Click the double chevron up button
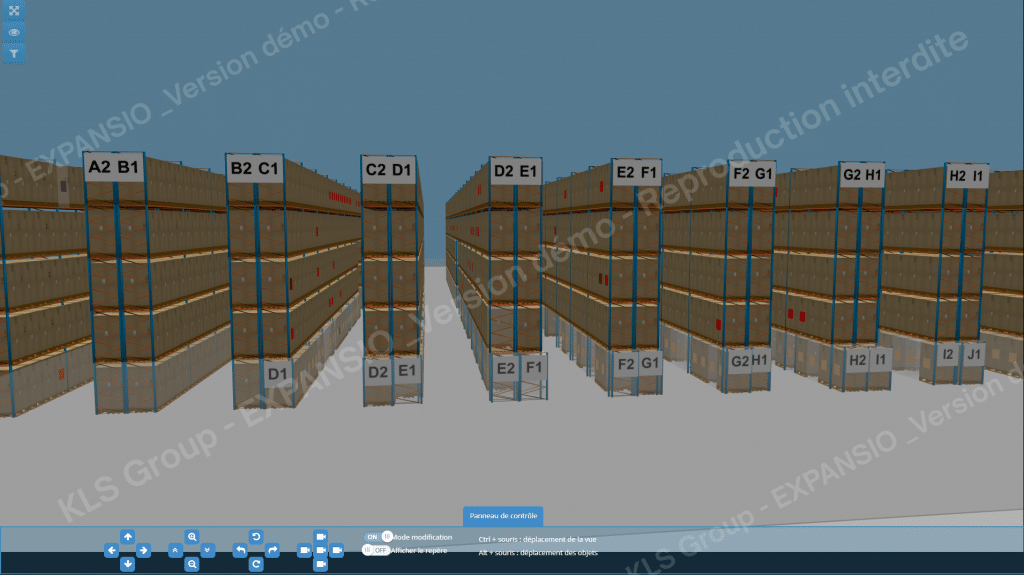 click(175, 551)
